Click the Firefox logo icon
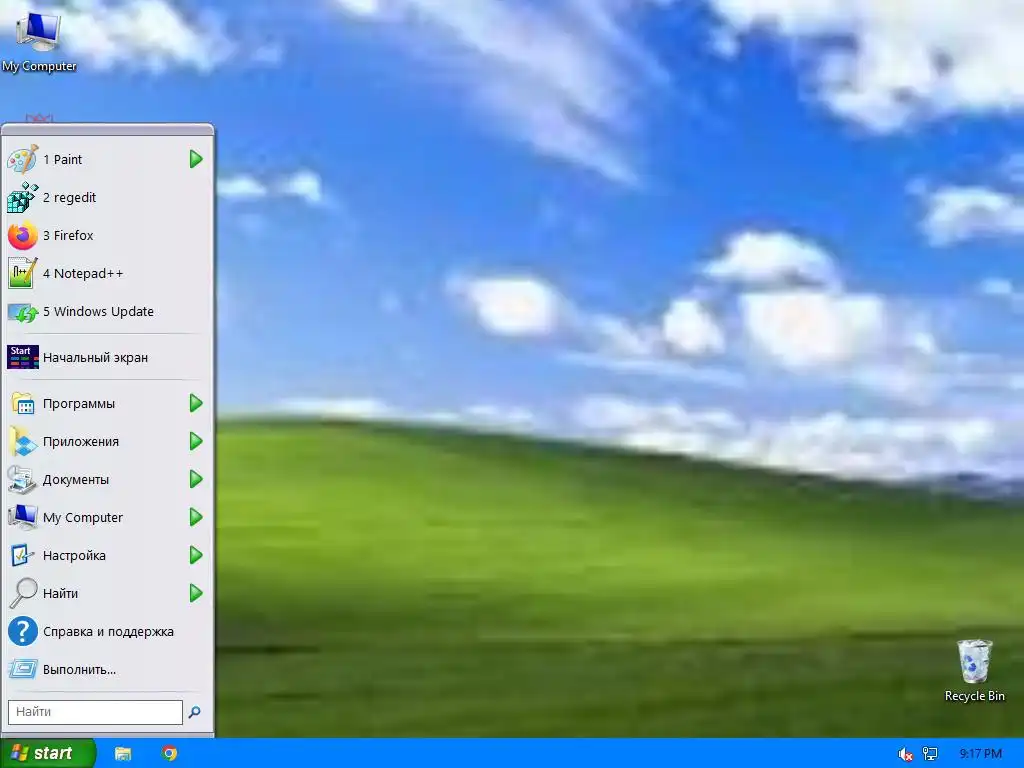 (x=23, y=235)
